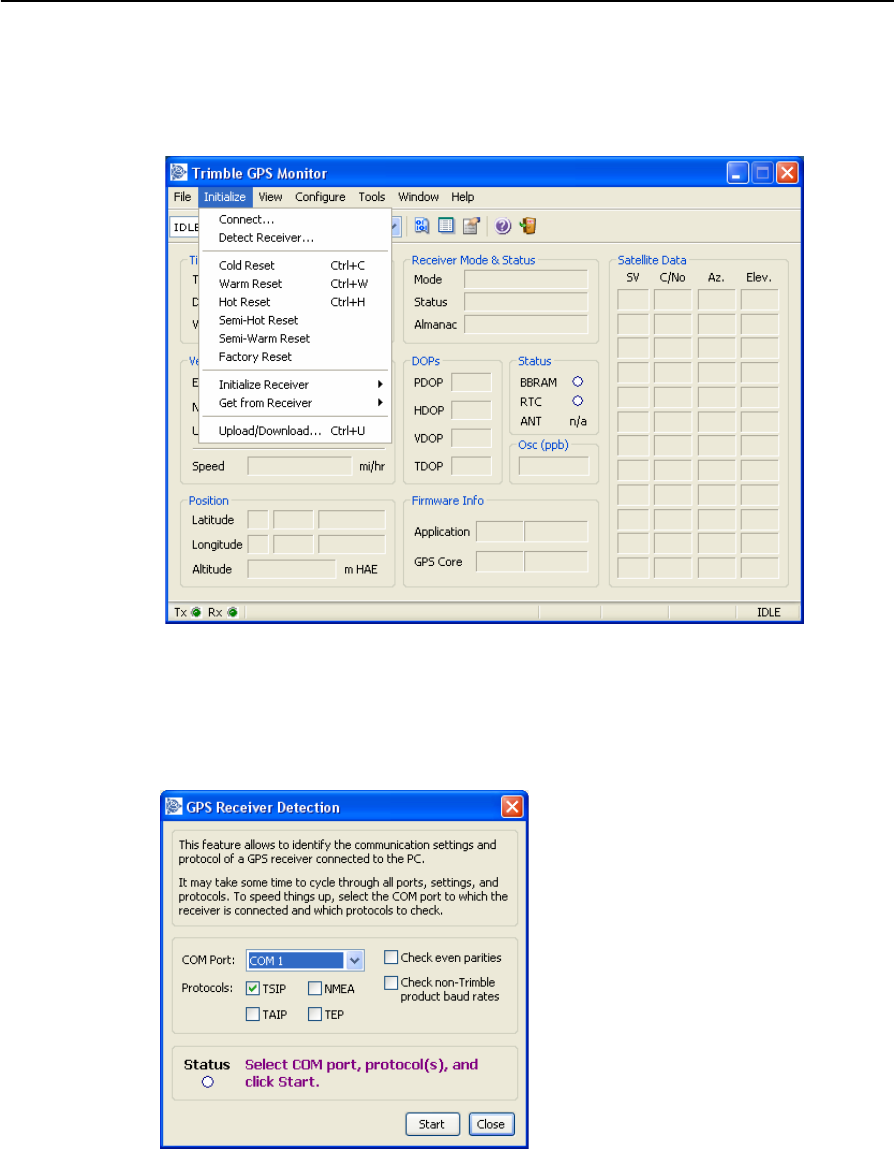Open the Help menu
The width and height of the screenshot is (894, 1149).
pos(462,196)
